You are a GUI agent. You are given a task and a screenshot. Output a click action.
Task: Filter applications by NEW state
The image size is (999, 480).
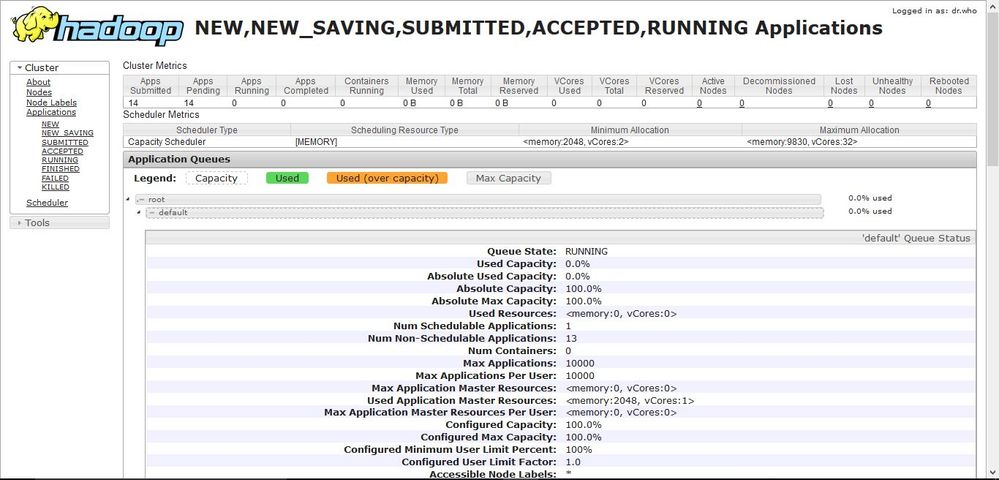(50, 124)
